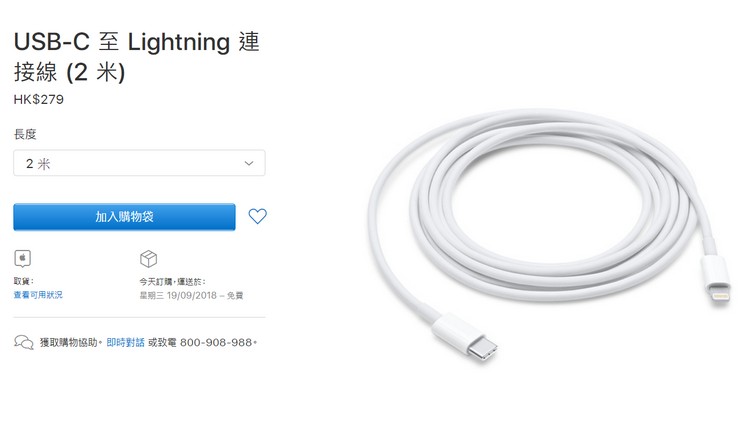Click the shipping box icon
Screen dimensions: 750x422
(x=148, y=258)
